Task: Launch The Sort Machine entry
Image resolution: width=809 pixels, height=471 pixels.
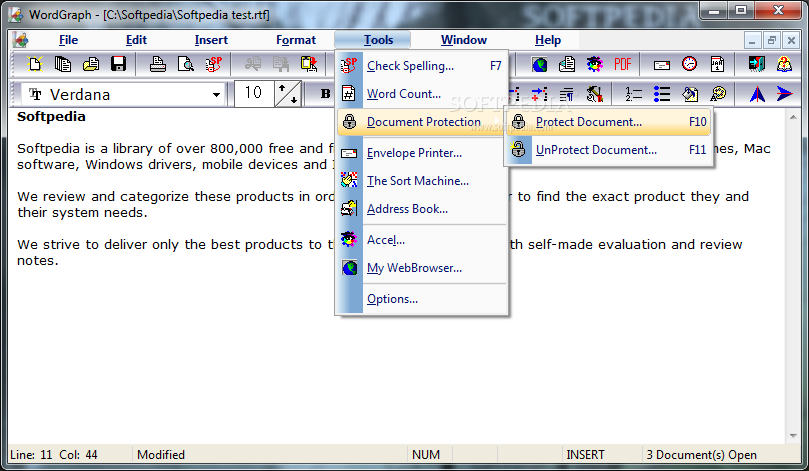Action: click(422, 181)
